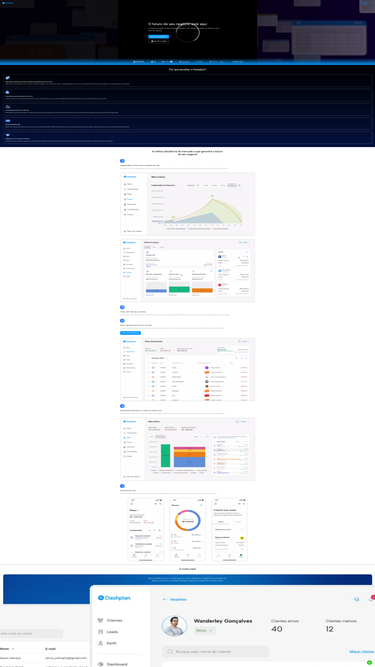Open the Ativo status dropdown

(205, 630)
